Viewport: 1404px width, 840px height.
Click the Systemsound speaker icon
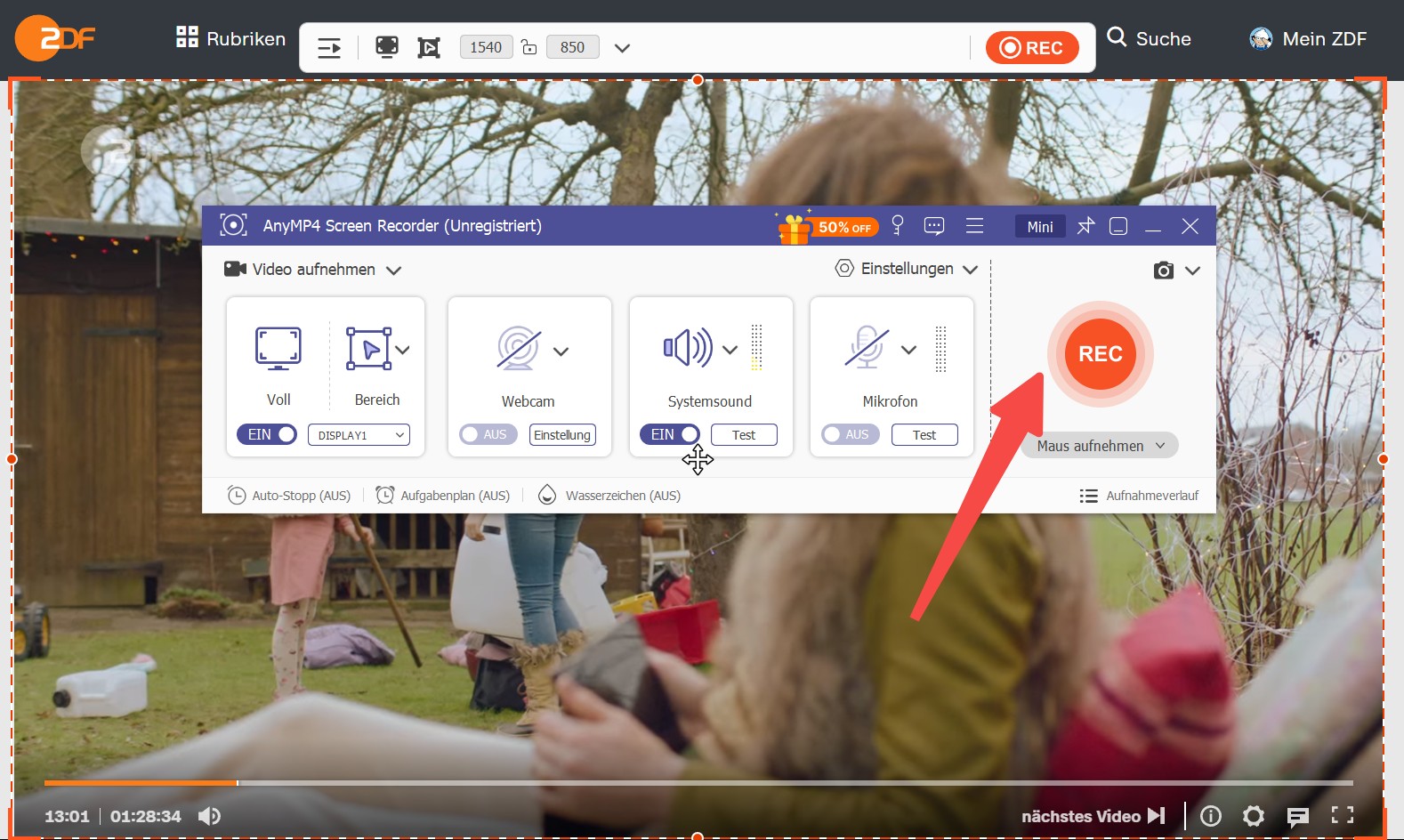click(688, 348)
